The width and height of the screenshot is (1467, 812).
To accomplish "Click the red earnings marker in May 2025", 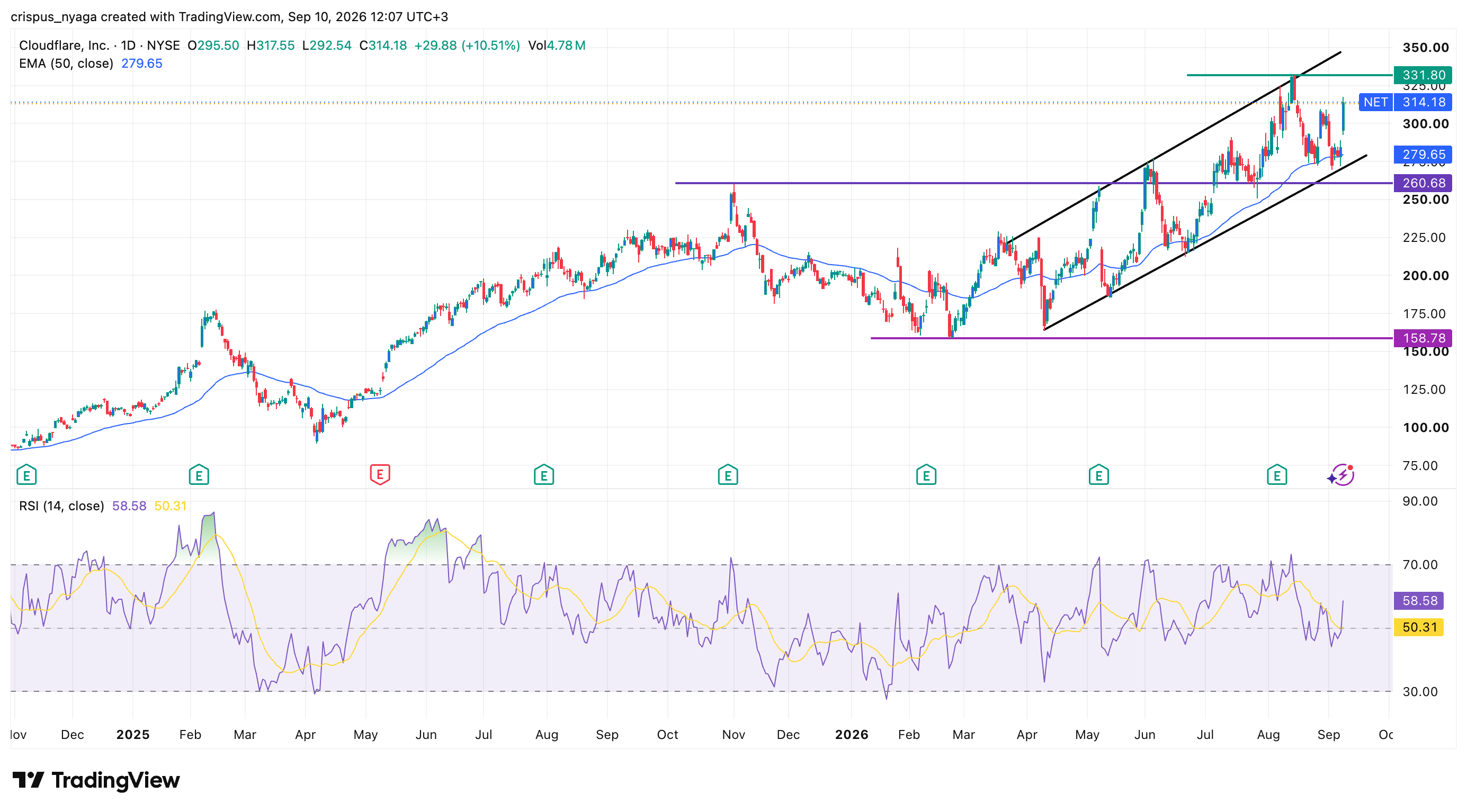I will pos(380,475).
